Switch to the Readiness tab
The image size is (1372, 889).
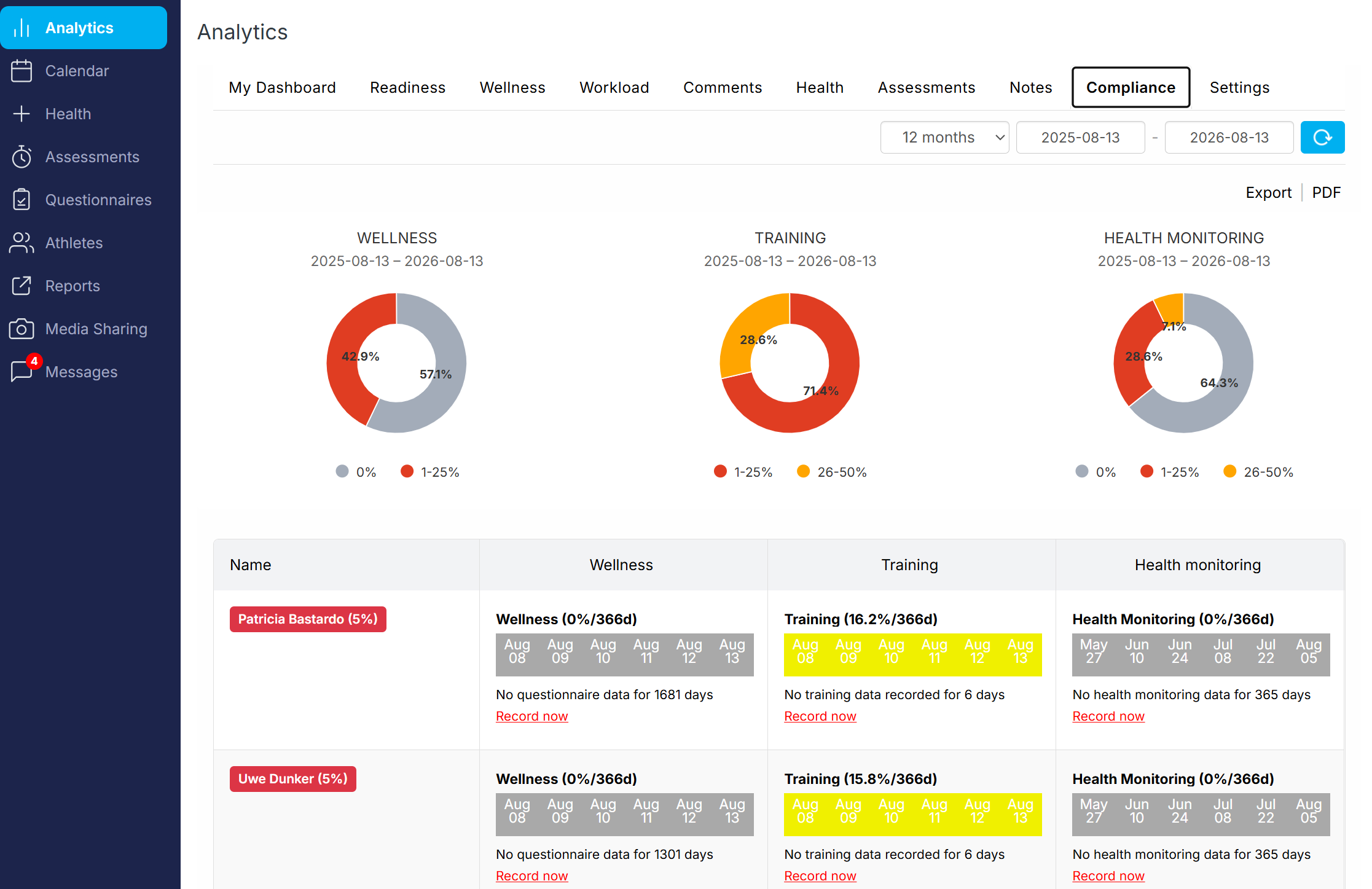pyautogui.click(x=407, y=88)
